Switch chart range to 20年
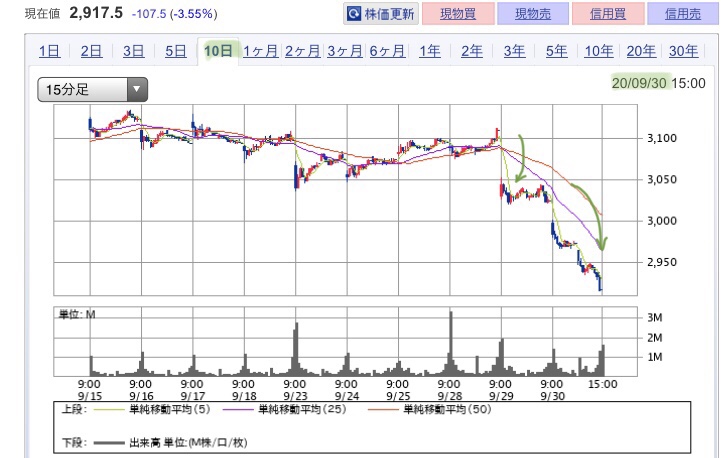 click(x=641, y=51)
